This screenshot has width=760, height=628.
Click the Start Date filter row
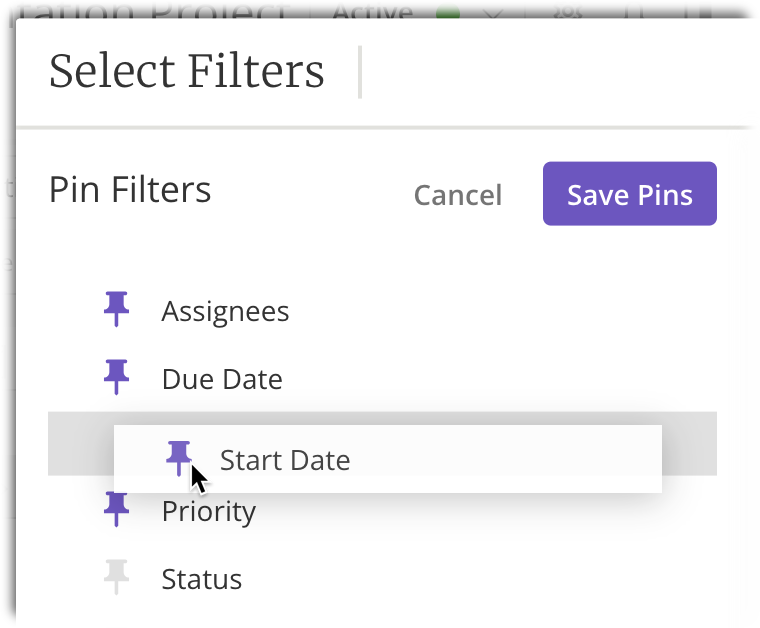[x=388, y=459]
